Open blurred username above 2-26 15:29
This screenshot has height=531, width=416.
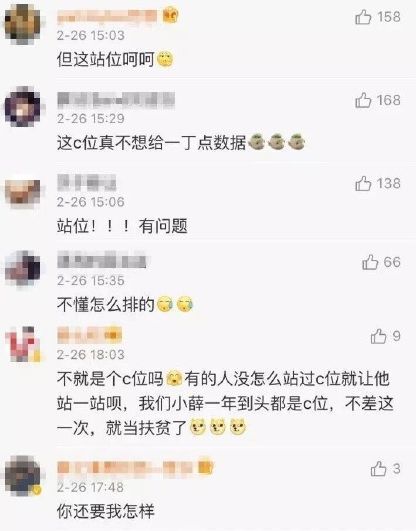pos(116,100)
